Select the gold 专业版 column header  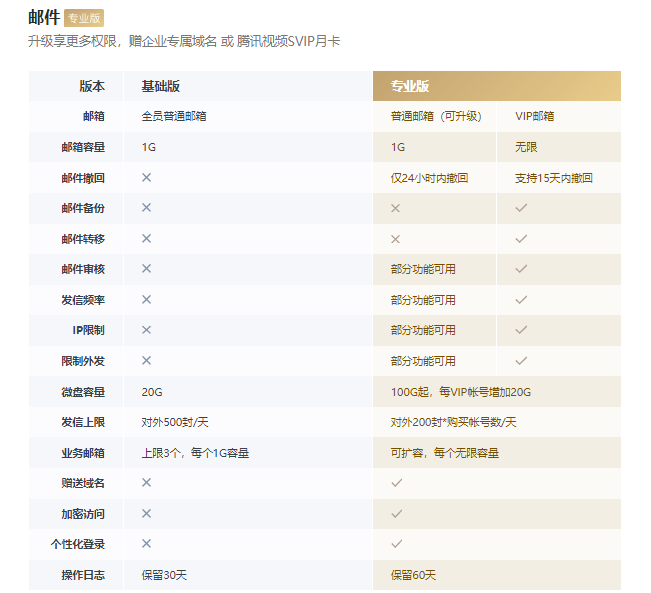coord(410,86)
